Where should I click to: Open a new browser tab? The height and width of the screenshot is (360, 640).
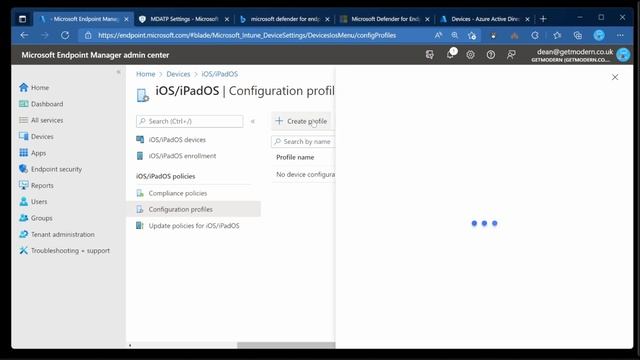(x=543, y=19)
